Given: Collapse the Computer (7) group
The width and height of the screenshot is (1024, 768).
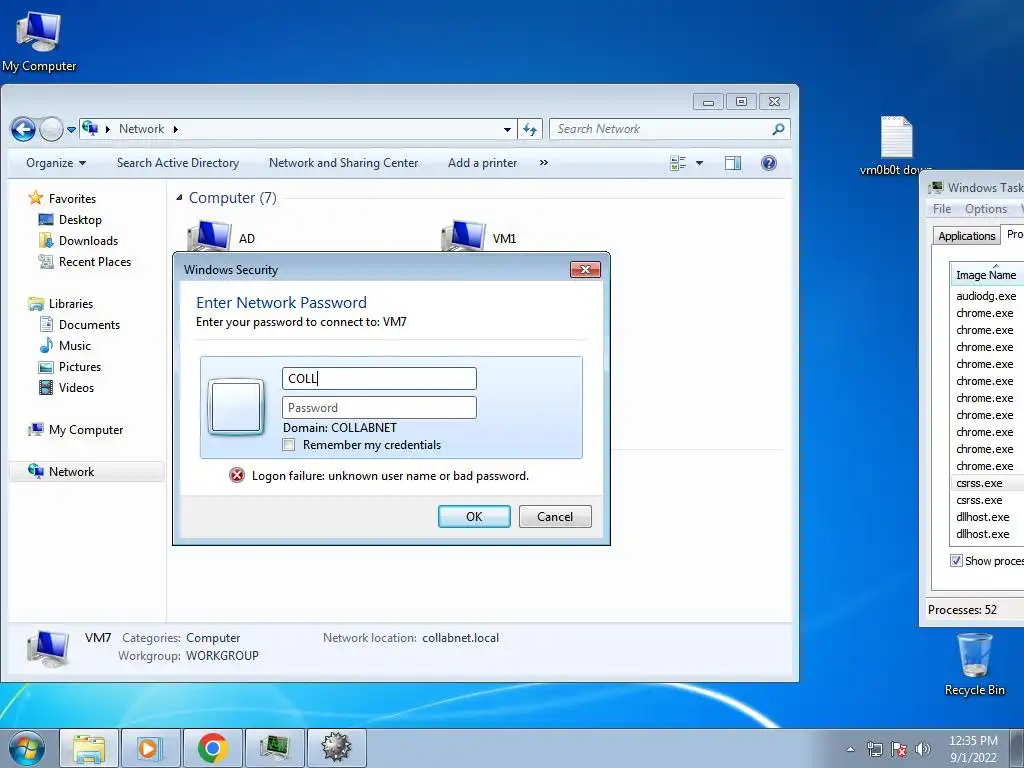Looking at the screenshot, I should 179,198.
